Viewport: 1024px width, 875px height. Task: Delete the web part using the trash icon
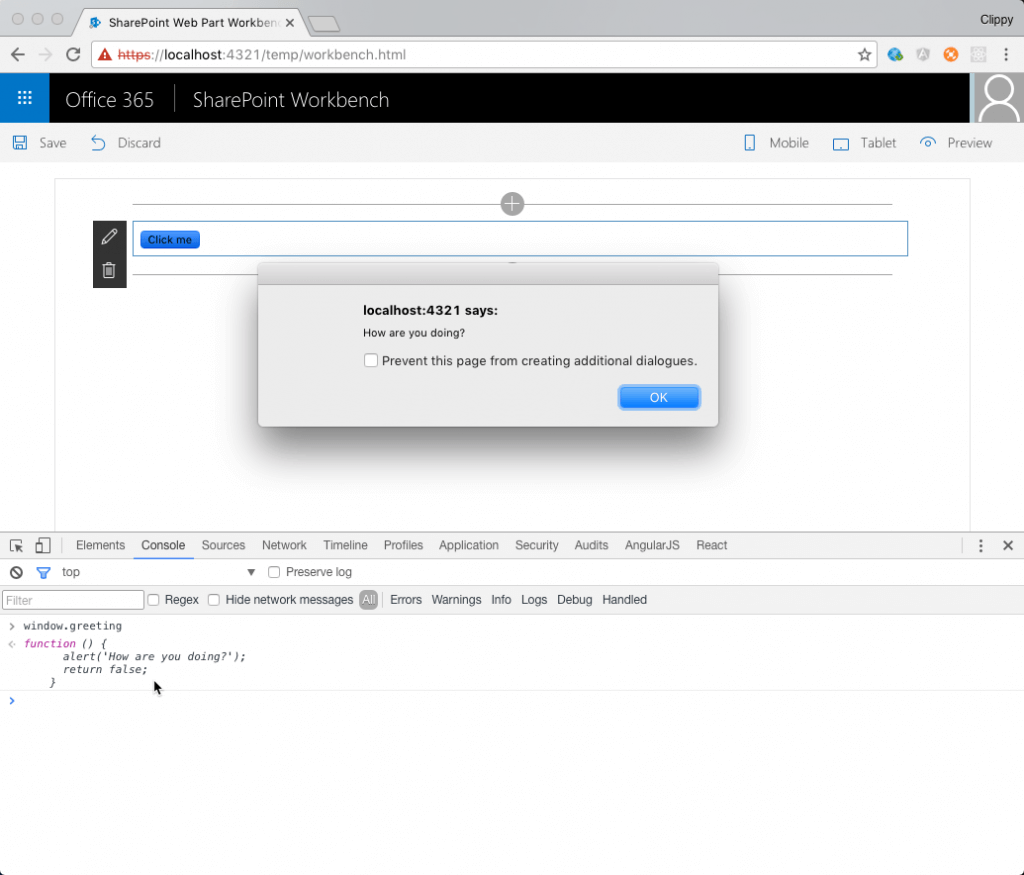coord(109,270)
